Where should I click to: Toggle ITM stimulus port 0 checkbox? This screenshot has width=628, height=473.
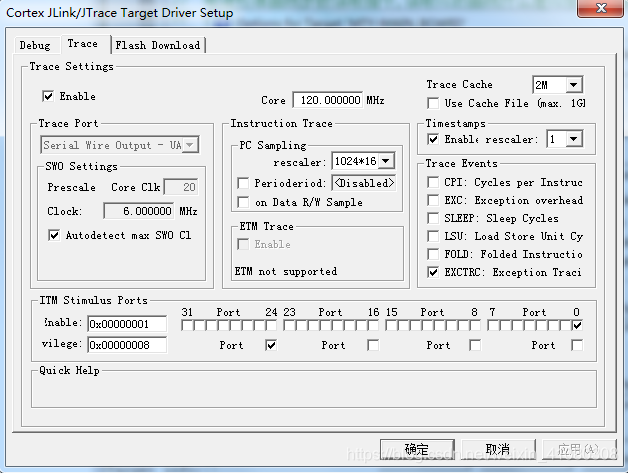click(x=577, y=325)
